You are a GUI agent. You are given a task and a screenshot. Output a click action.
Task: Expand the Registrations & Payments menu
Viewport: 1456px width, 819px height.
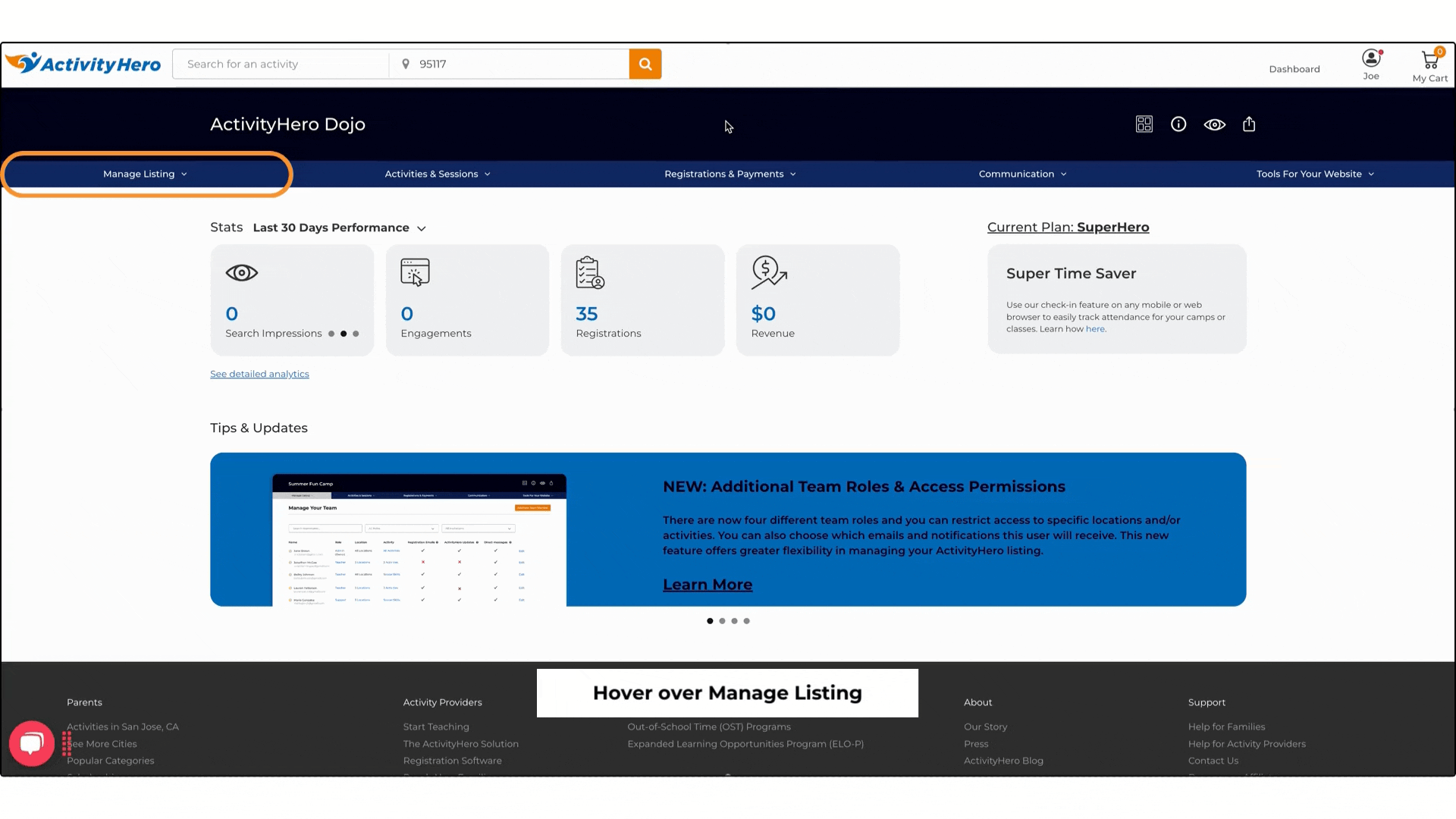731,173
